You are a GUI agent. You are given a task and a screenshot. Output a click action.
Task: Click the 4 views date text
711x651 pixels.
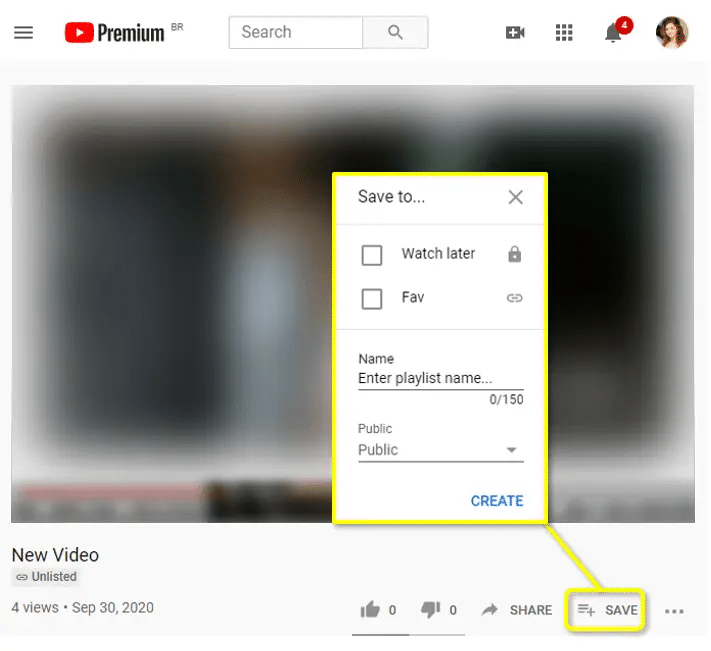click(83, 607)
